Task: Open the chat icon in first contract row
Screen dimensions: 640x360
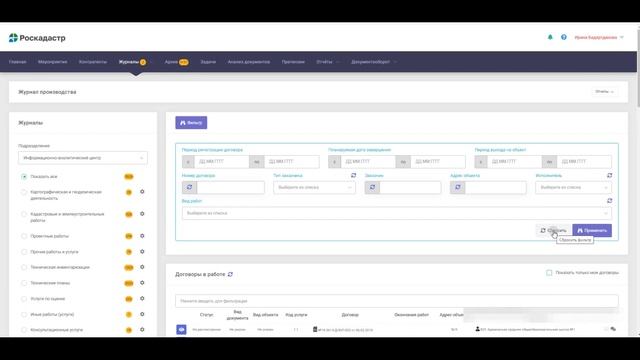Action: (x=613, y=329)
